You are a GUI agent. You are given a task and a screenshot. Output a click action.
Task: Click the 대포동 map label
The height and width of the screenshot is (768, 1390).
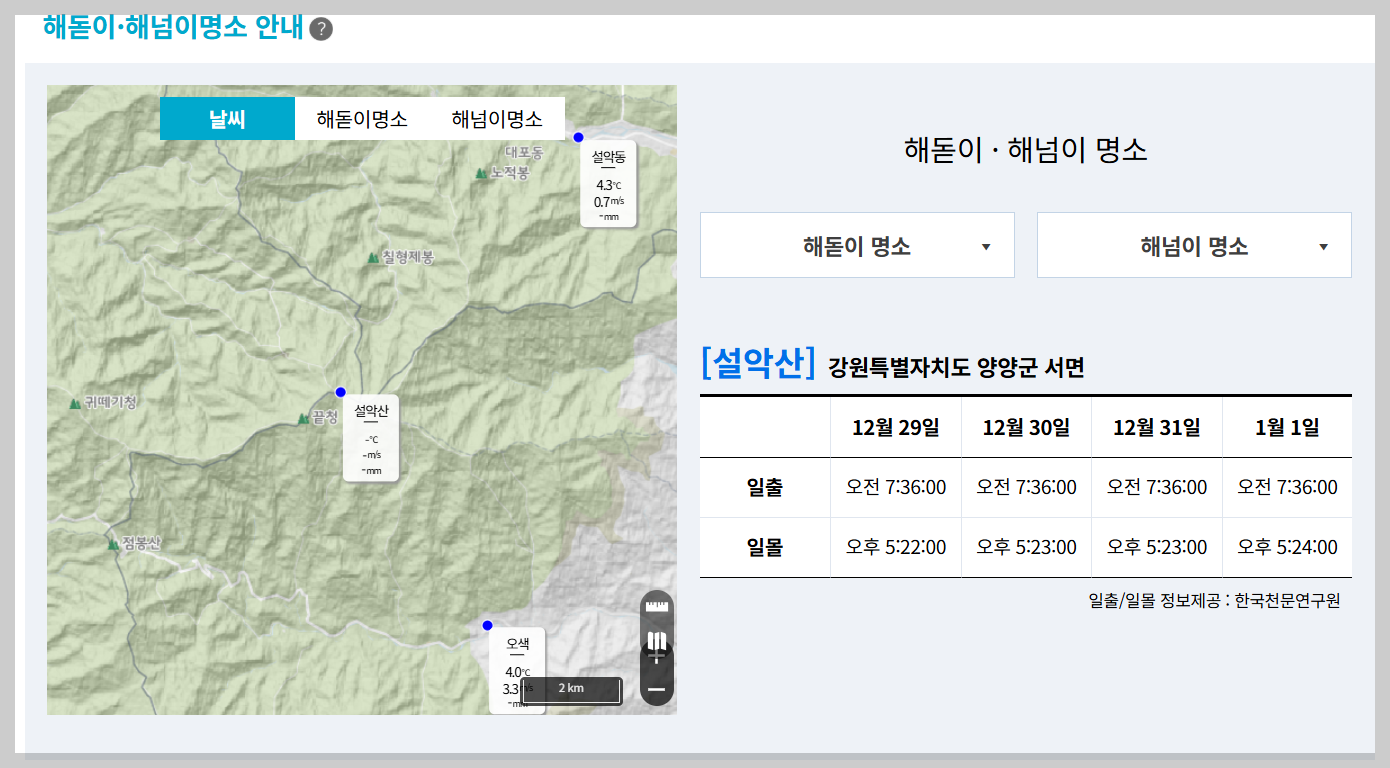524,153
